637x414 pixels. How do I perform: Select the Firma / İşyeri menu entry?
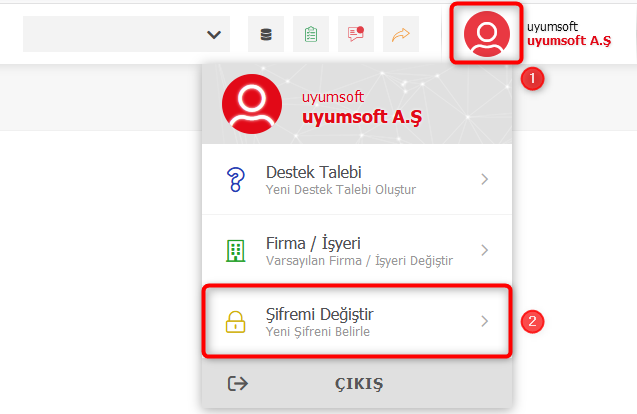coord(340,250)
